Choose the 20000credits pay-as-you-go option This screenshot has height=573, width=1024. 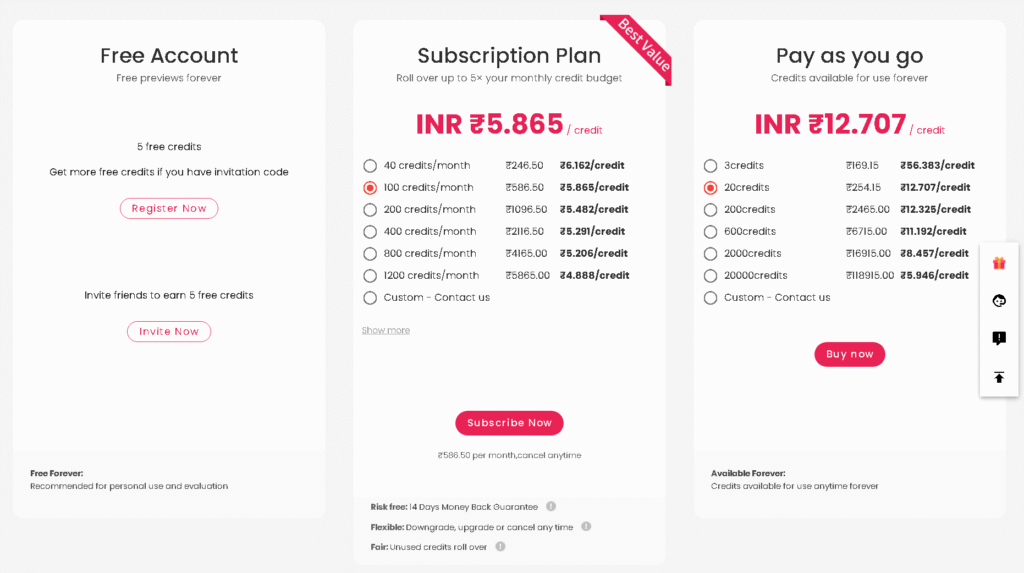pos(711,276)
